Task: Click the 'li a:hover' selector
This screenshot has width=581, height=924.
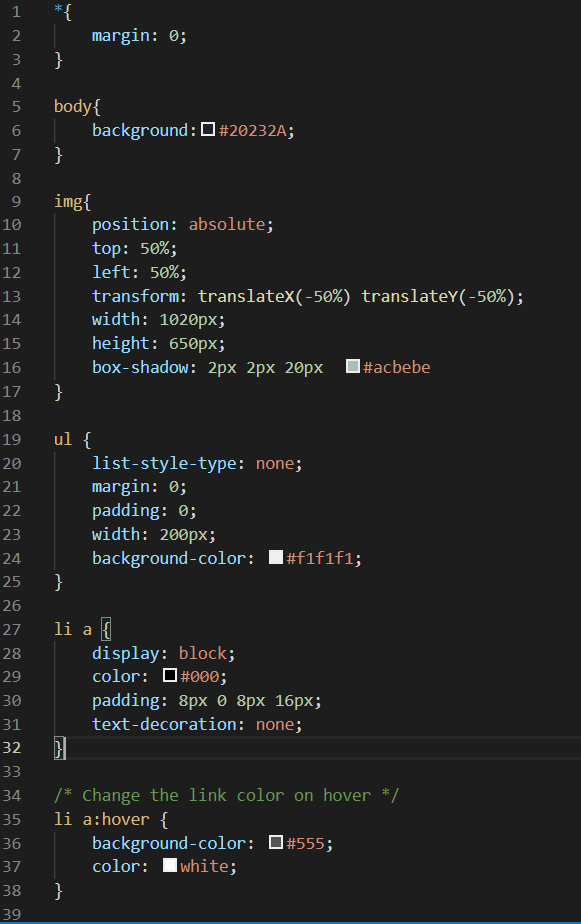Action: coord(102,820)
